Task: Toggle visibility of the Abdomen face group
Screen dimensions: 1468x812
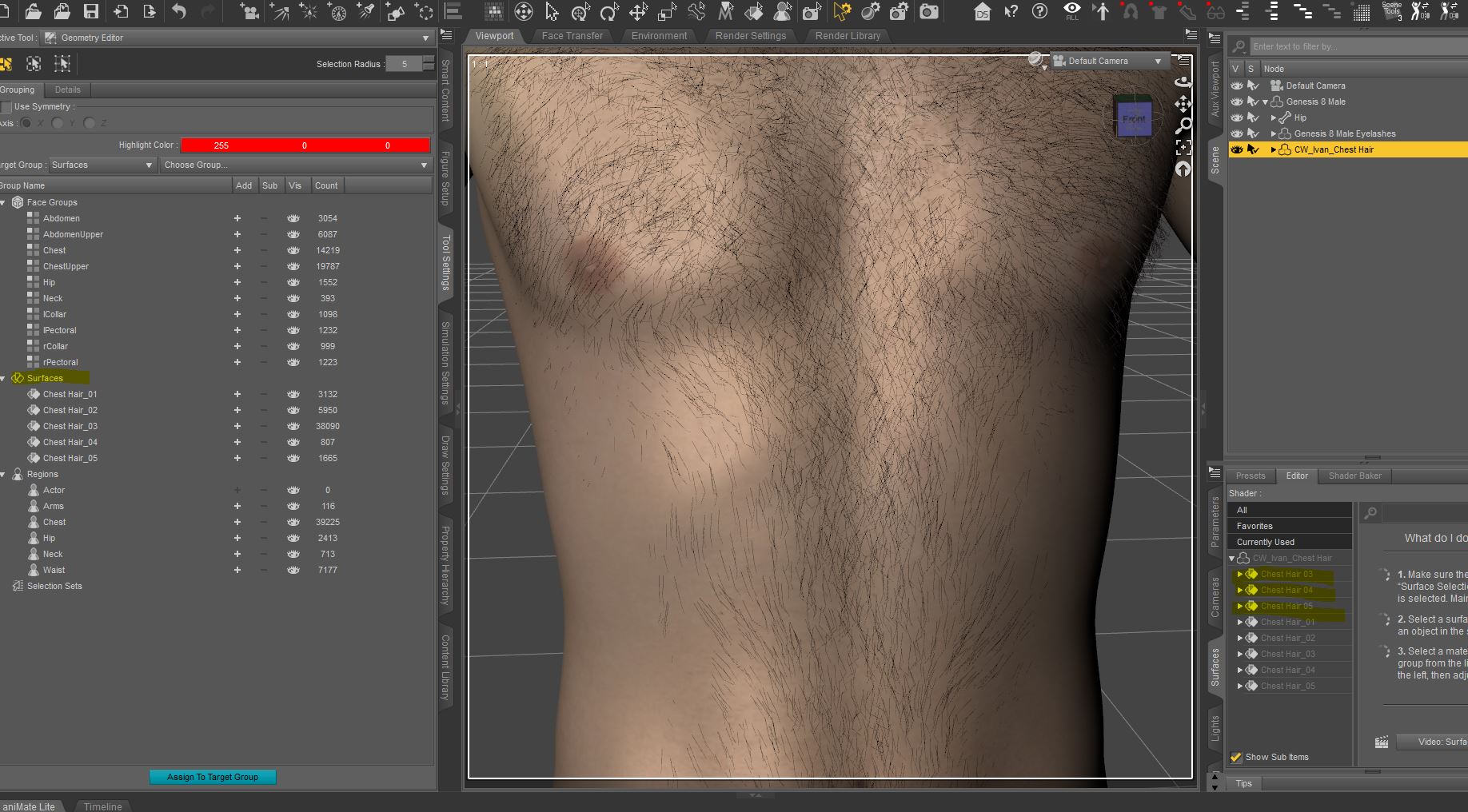Action: 293,218
